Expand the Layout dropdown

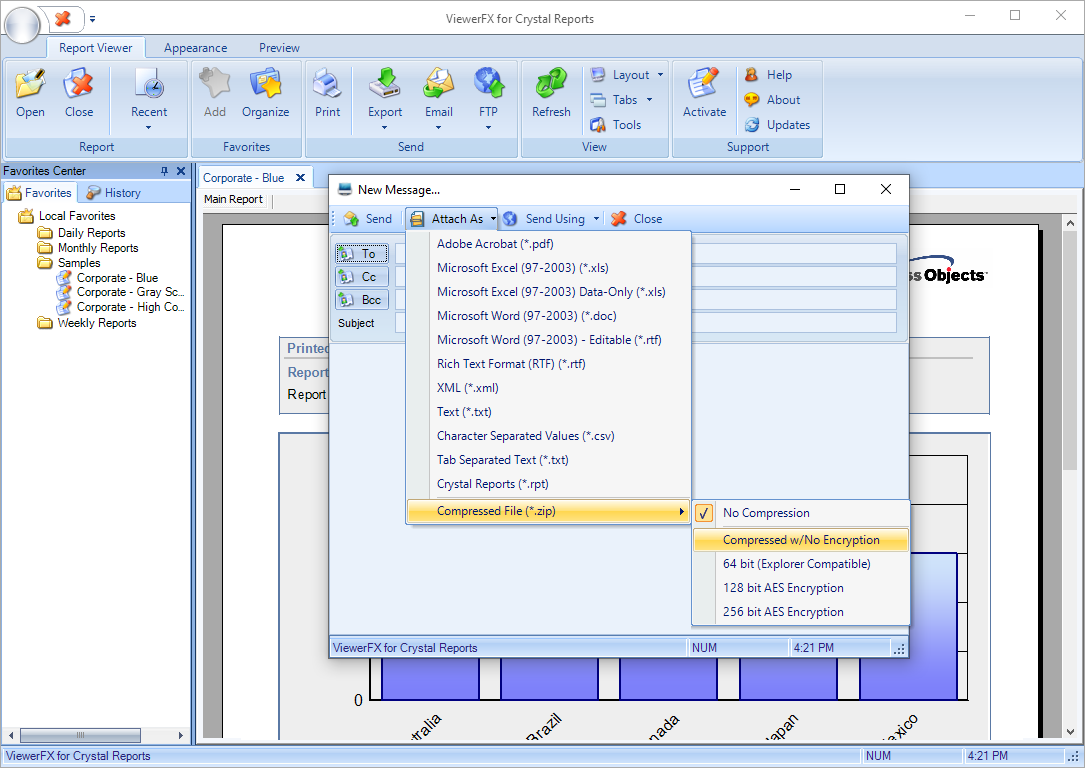660,75
